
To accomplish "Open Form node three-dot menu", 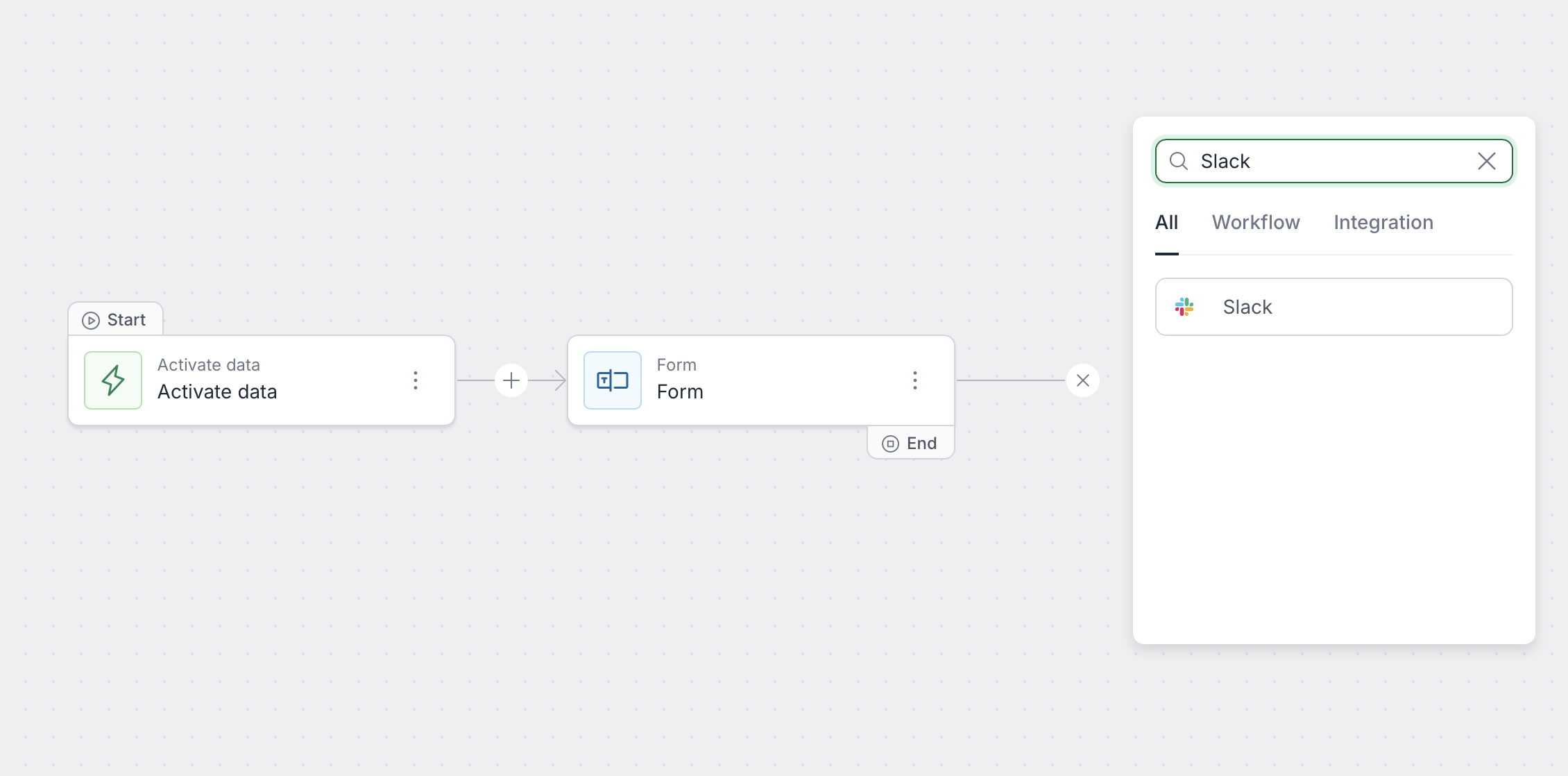I will pyautogui.click(x=915, y=380).
